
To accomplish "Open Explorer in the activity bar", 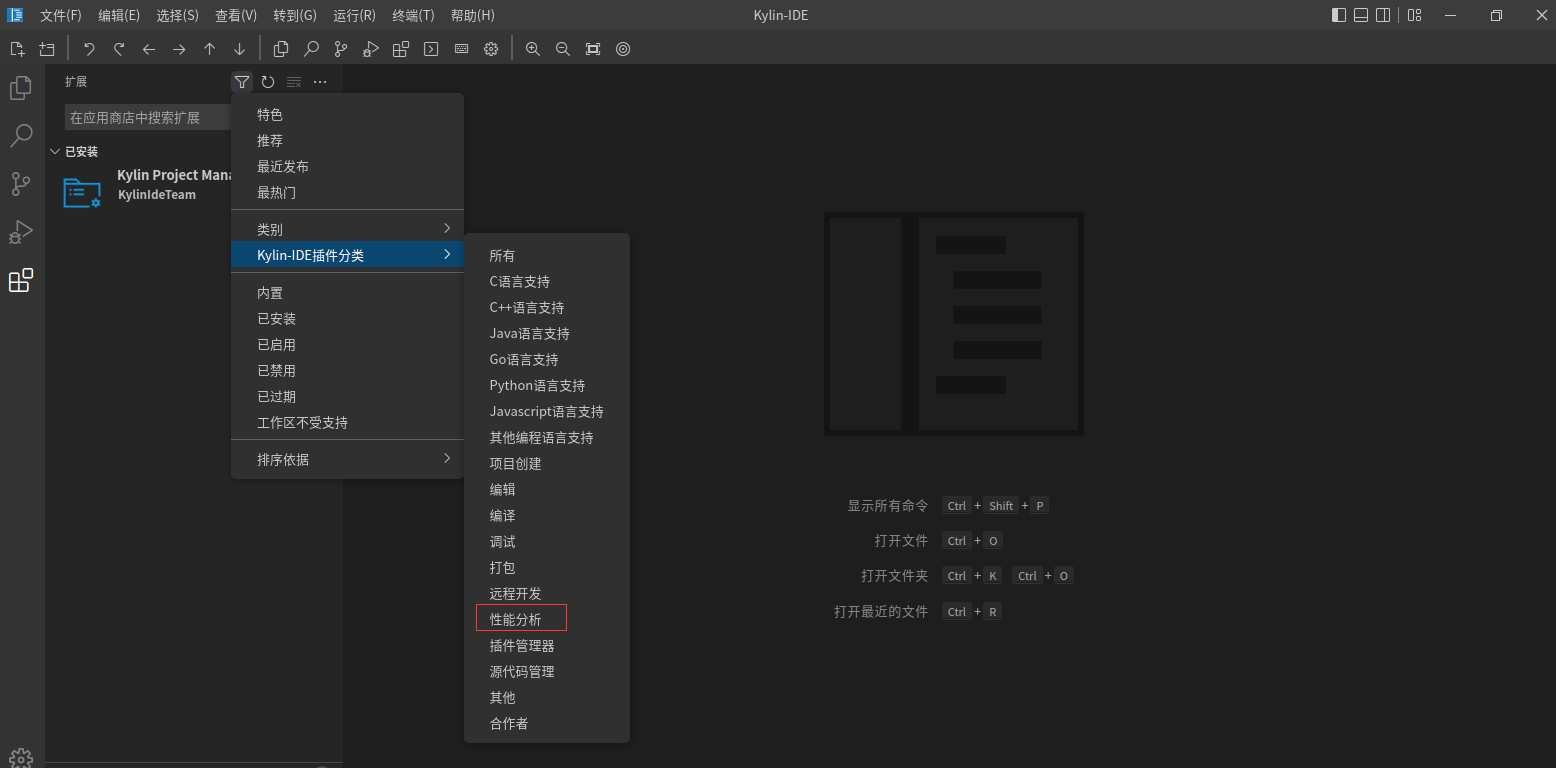I will point(21,89).
